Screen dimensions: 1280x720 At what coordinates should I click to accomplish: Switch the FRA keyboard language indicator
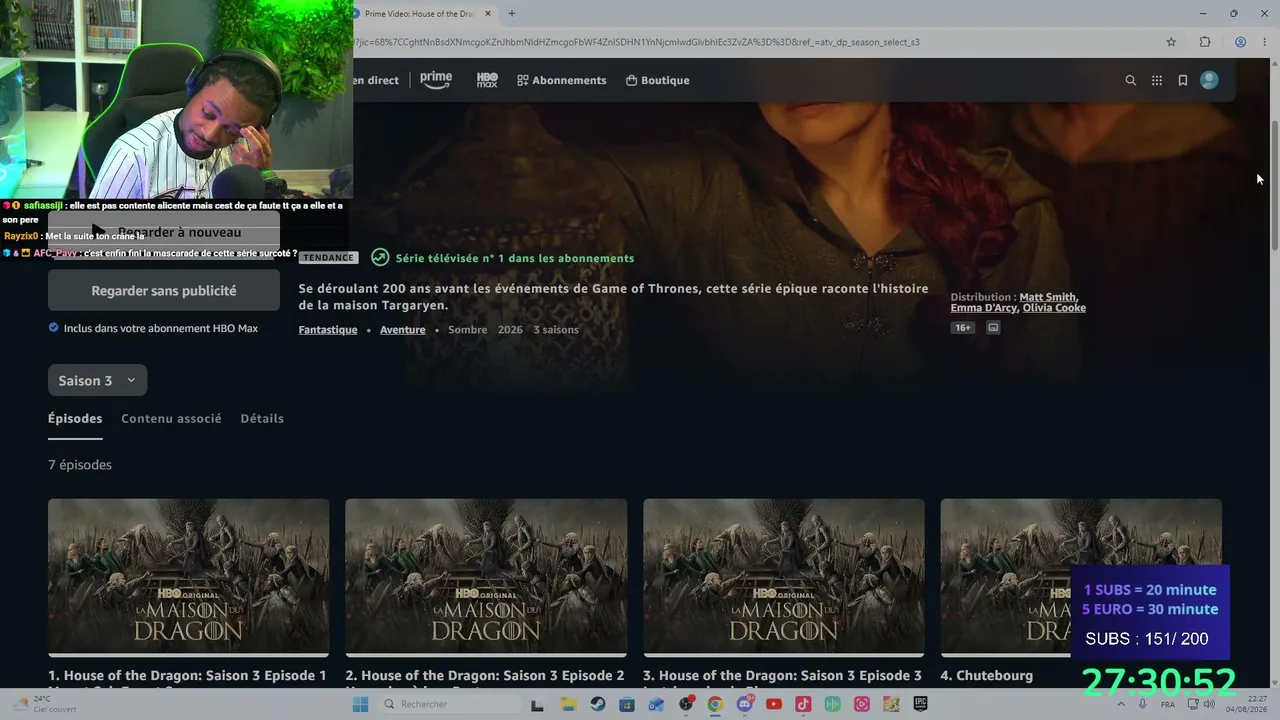1168,704
